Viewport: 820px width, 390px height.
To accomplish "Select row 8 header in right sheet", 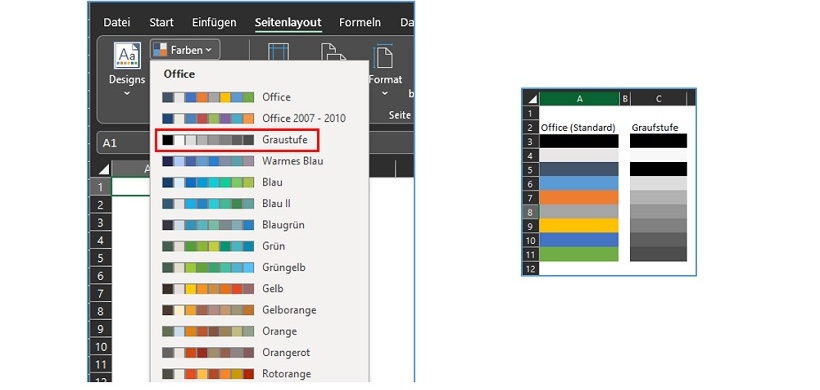I will pyautogui.click(x=531, y=212).
